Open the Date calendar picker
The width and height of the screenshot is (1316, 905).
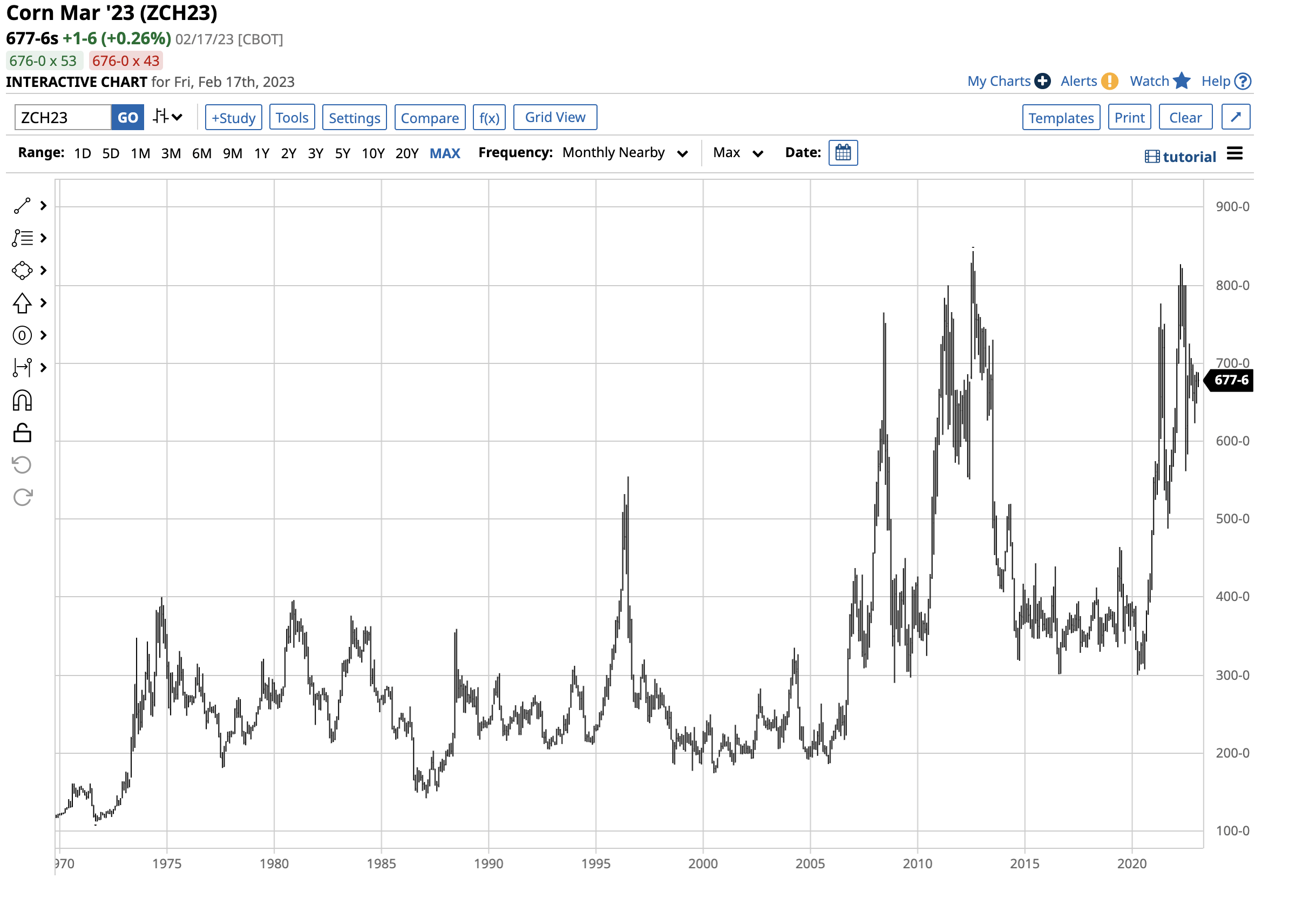[844, 152]
